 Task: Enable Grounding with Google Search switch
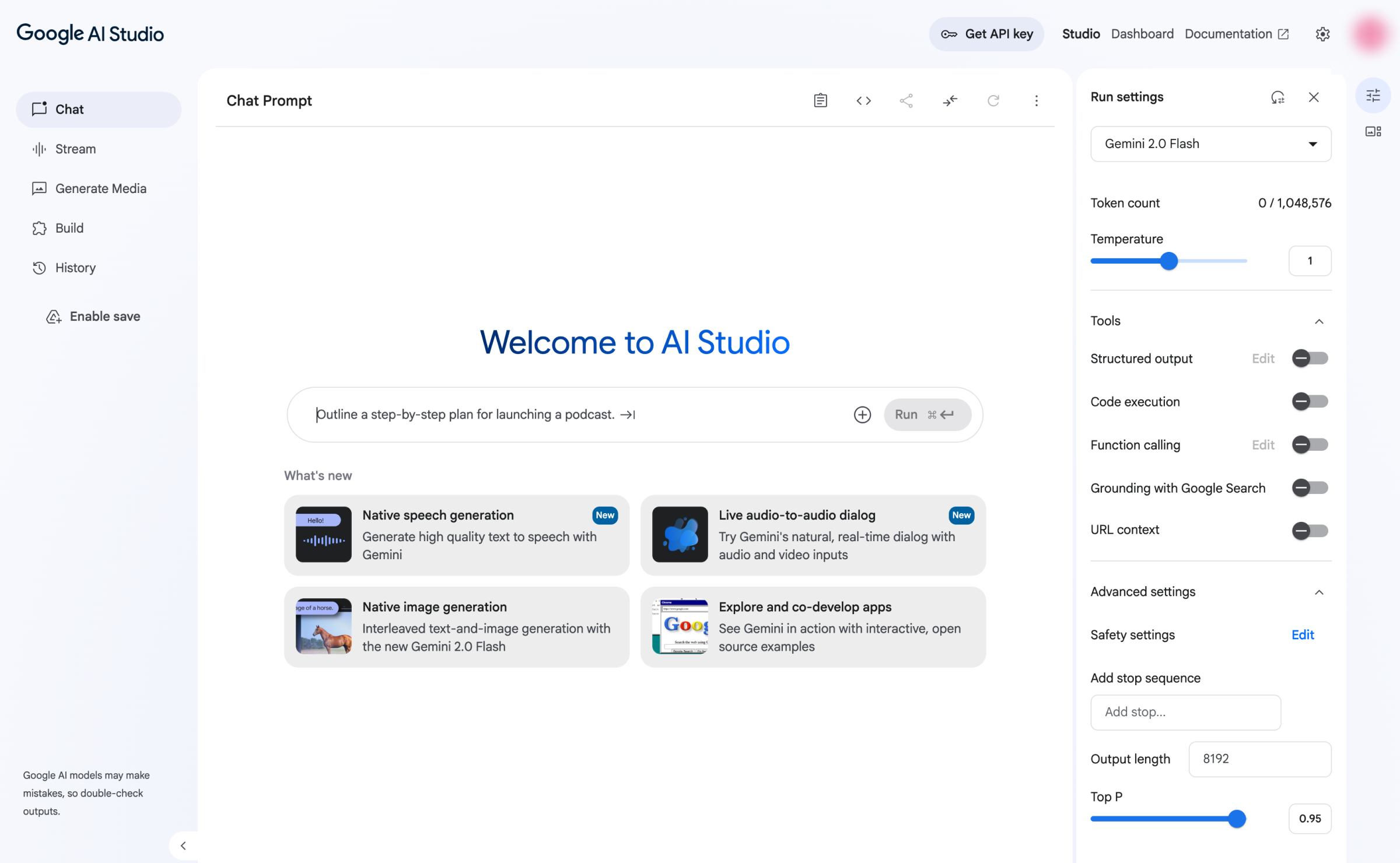[1310, 487]
